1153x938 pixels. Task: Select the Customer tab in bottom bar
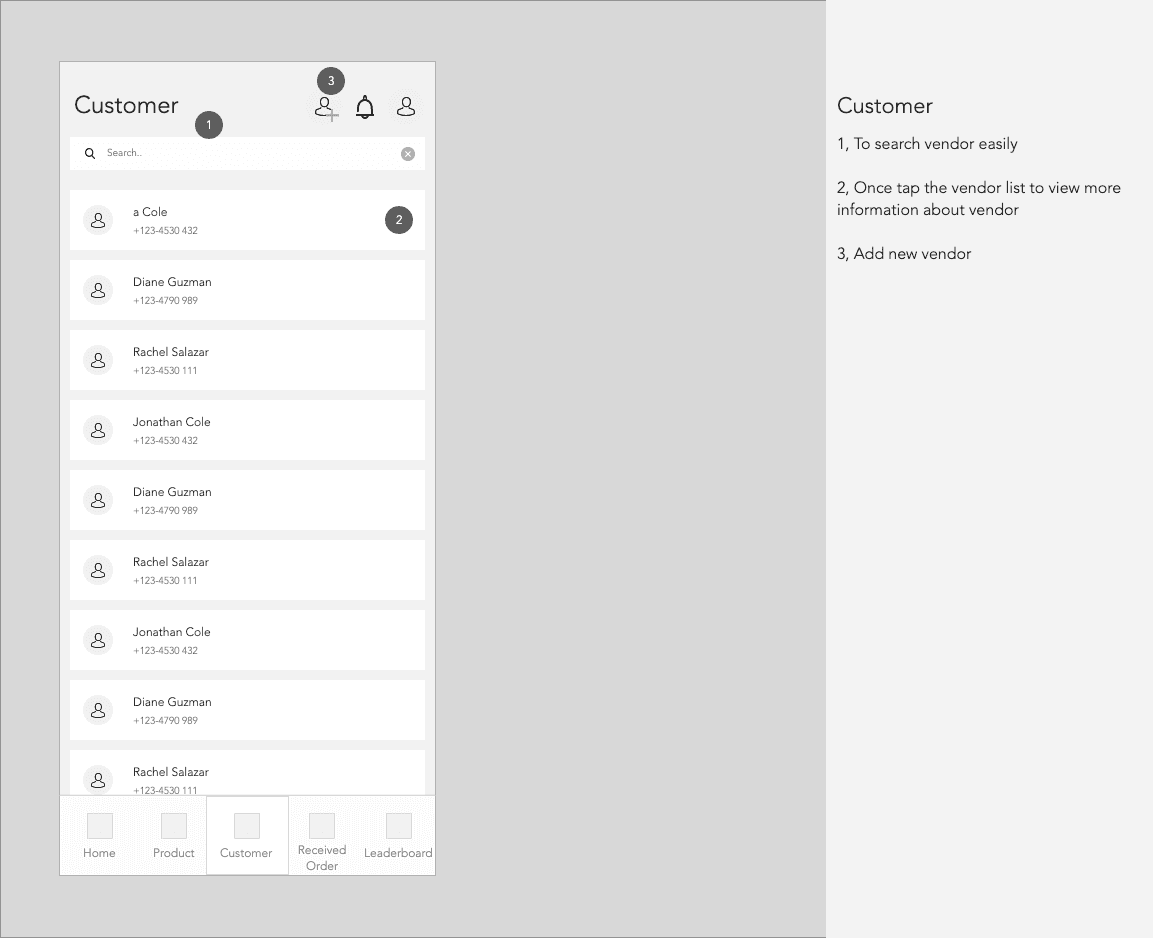point(247,837)
